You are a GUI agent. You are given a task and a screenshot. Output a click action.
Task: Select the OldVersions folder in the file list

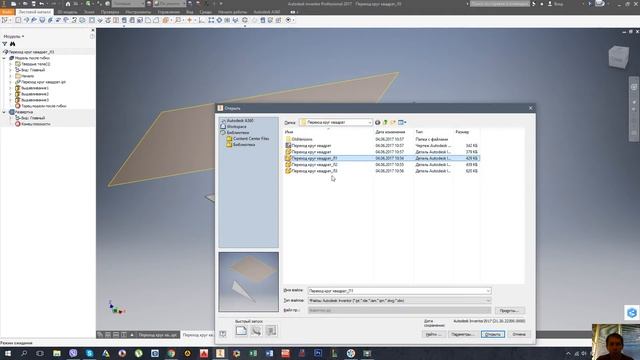(382, 139)
